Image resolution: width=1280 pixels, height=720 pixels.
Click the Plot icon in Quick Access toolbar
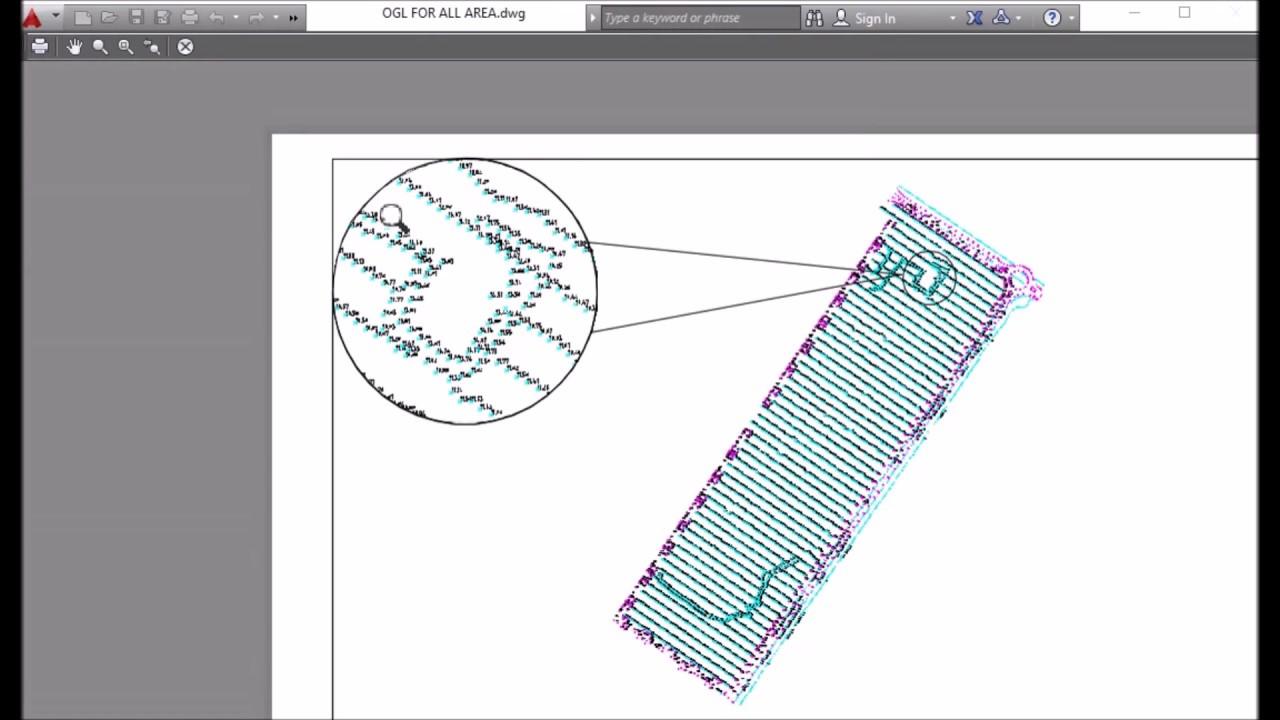190,17
